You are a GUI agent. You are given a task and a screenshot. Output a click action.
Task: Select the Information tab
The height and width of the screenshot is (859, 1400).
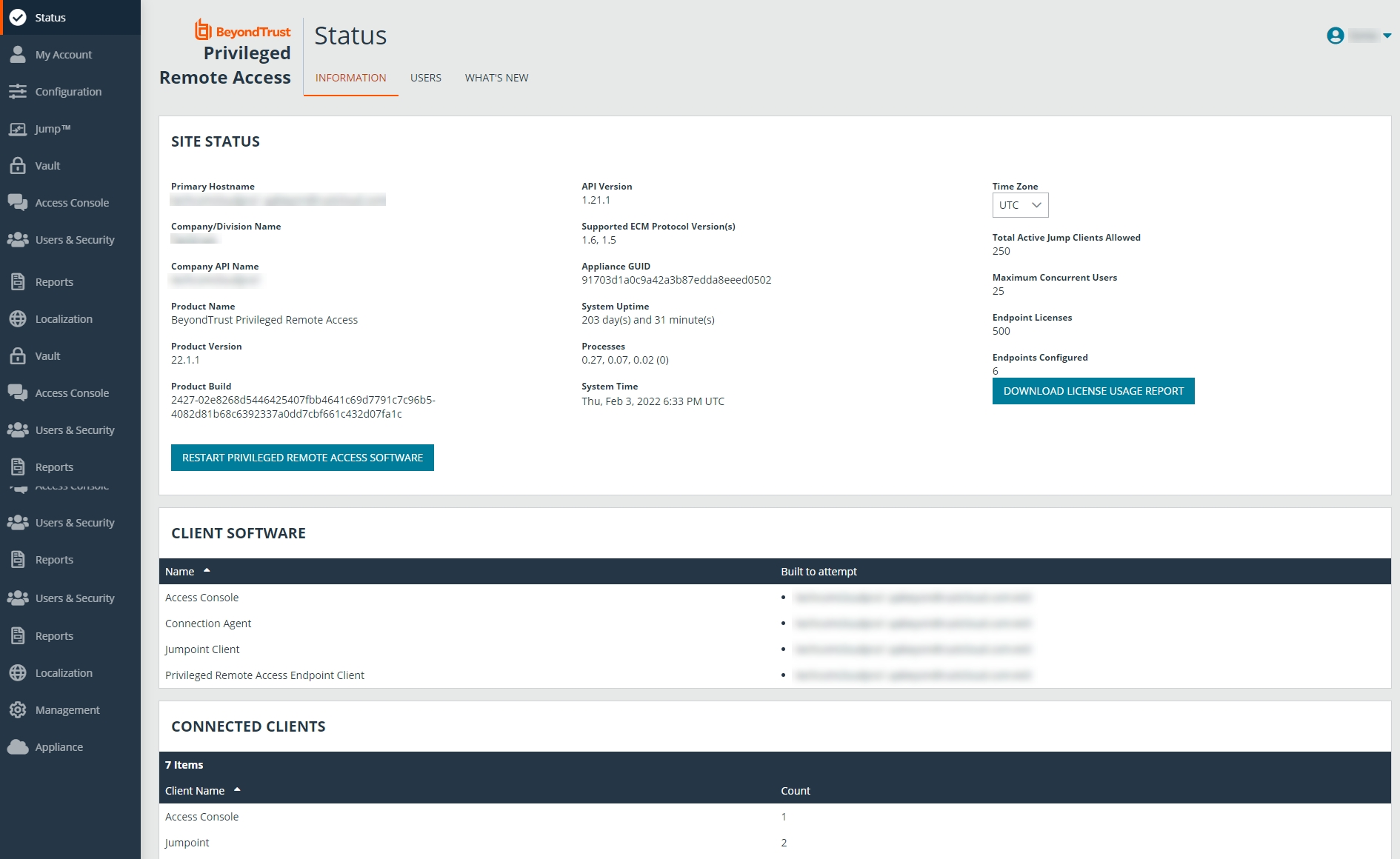click(x=350, y=78)
